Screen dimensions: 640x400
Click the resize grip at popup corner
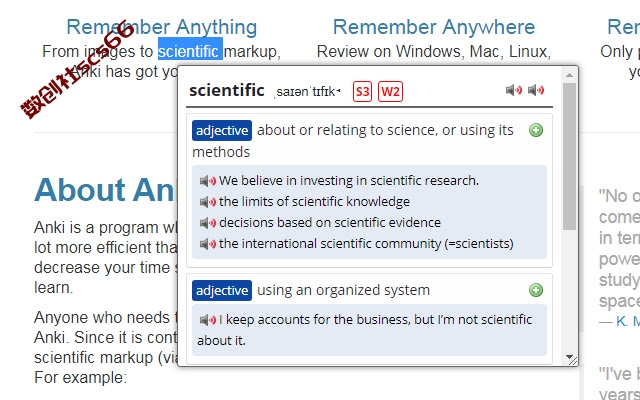573,361
